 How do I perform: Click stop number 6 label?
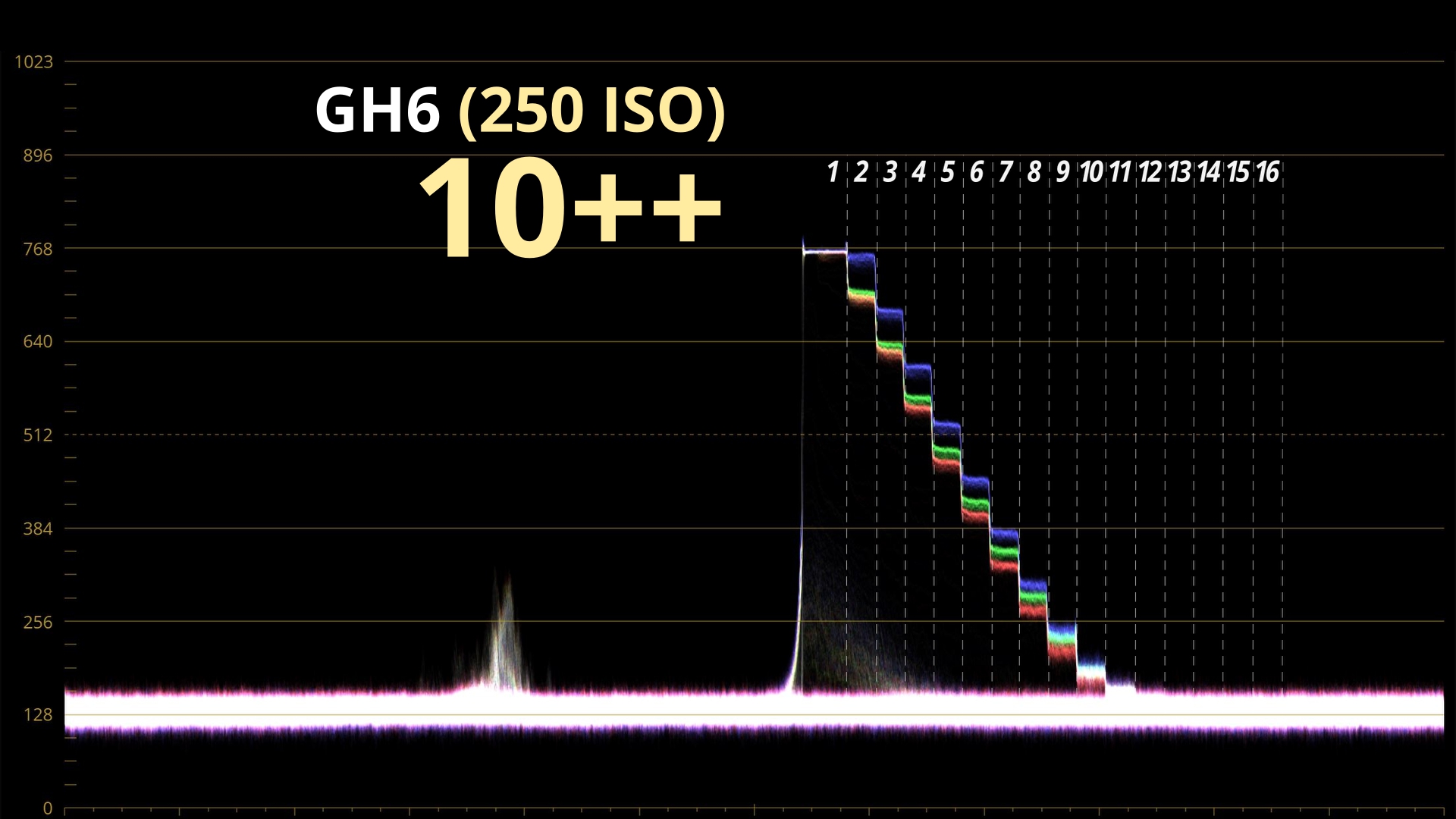tap(977, 172)
